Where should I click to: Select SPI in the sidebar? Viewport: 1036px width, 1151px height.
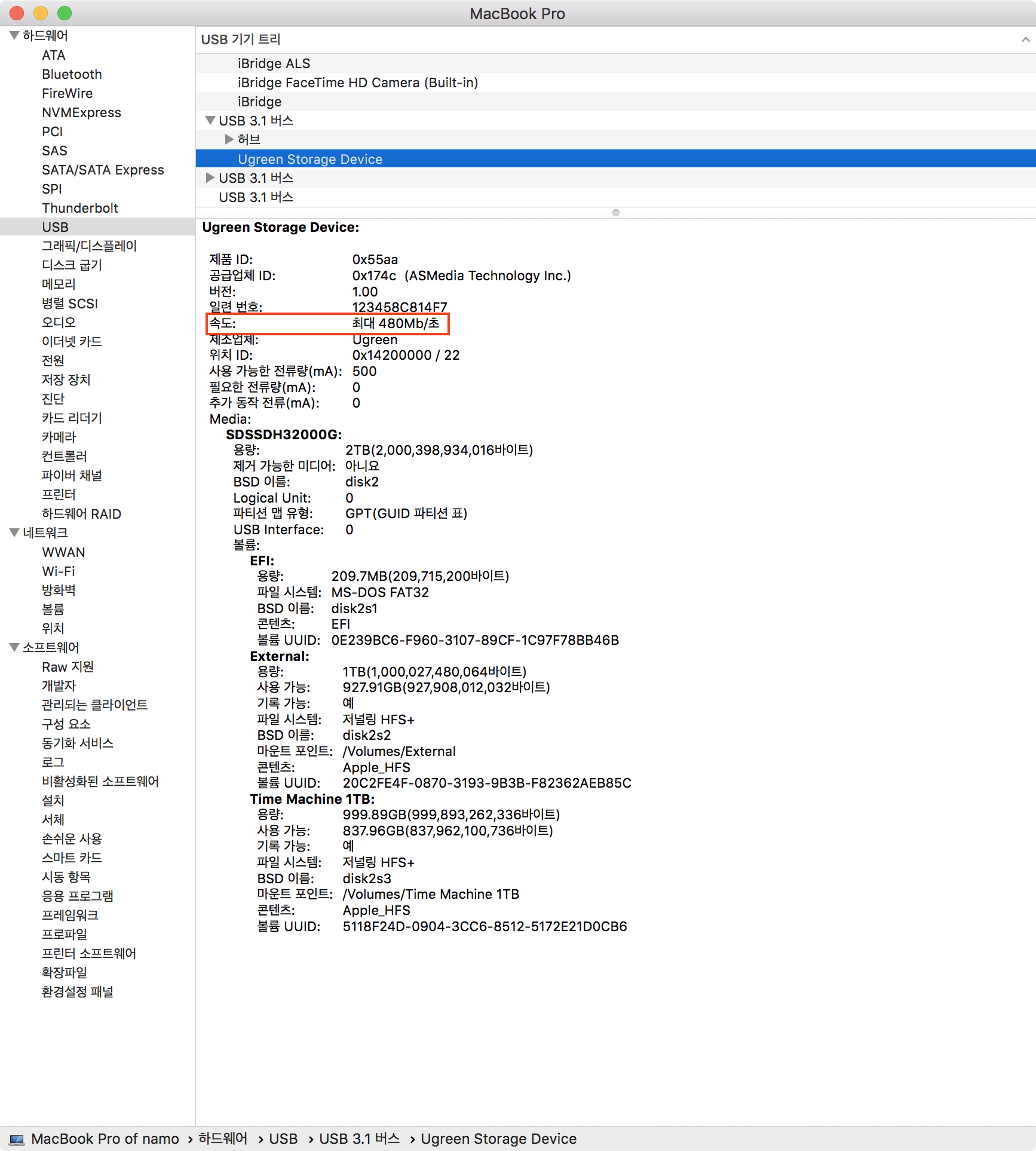coord(52,189)
